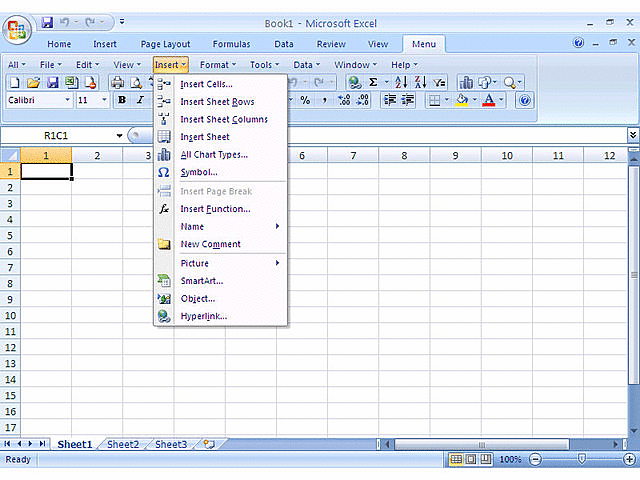Toggle Italic formatting
Screen dimensions: 640x480
tap(140, 100)
